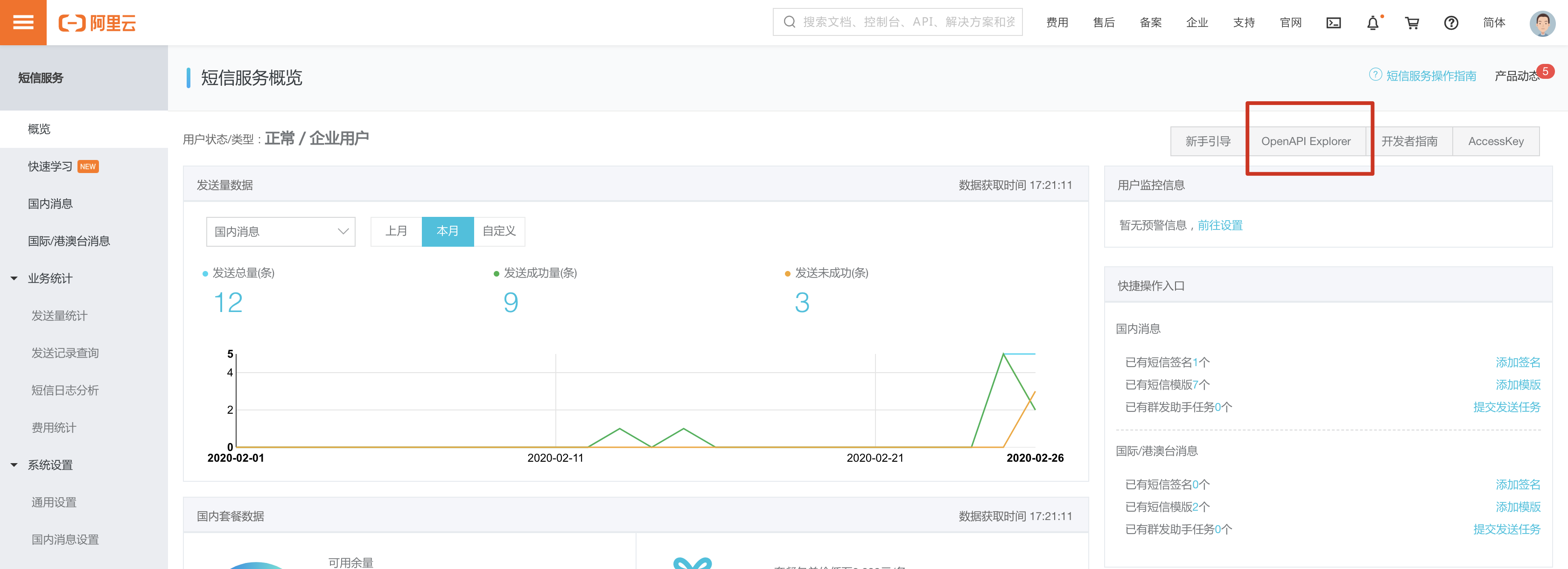Open the user avatar menu
Image resolution: width=1568 pixels, height=569 pixels.
(x=1542, y=23)
